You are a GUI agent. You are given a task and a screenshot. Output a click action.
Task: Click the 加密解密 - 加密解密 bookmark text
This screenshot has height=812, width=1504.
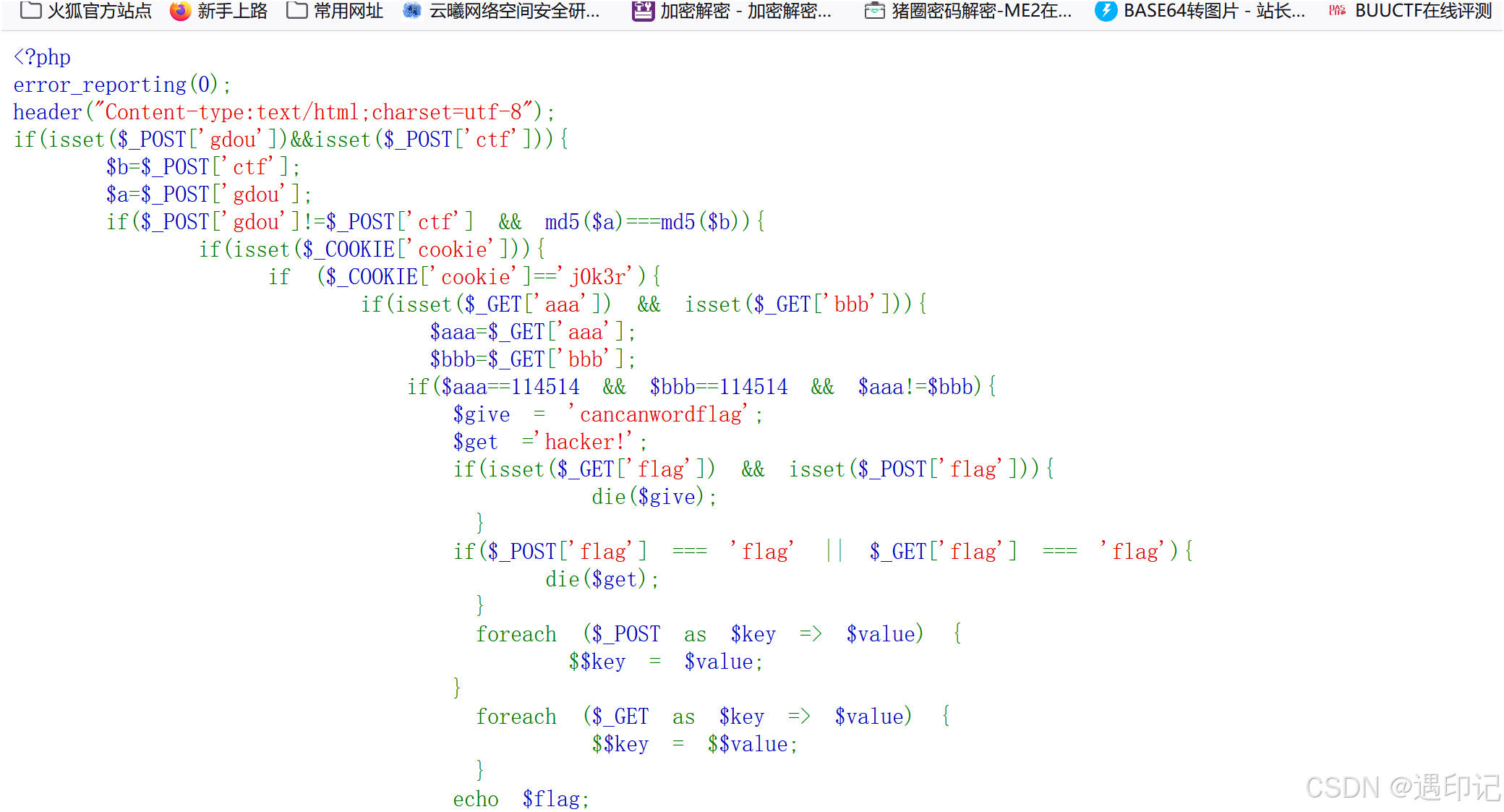pos(745,10)
